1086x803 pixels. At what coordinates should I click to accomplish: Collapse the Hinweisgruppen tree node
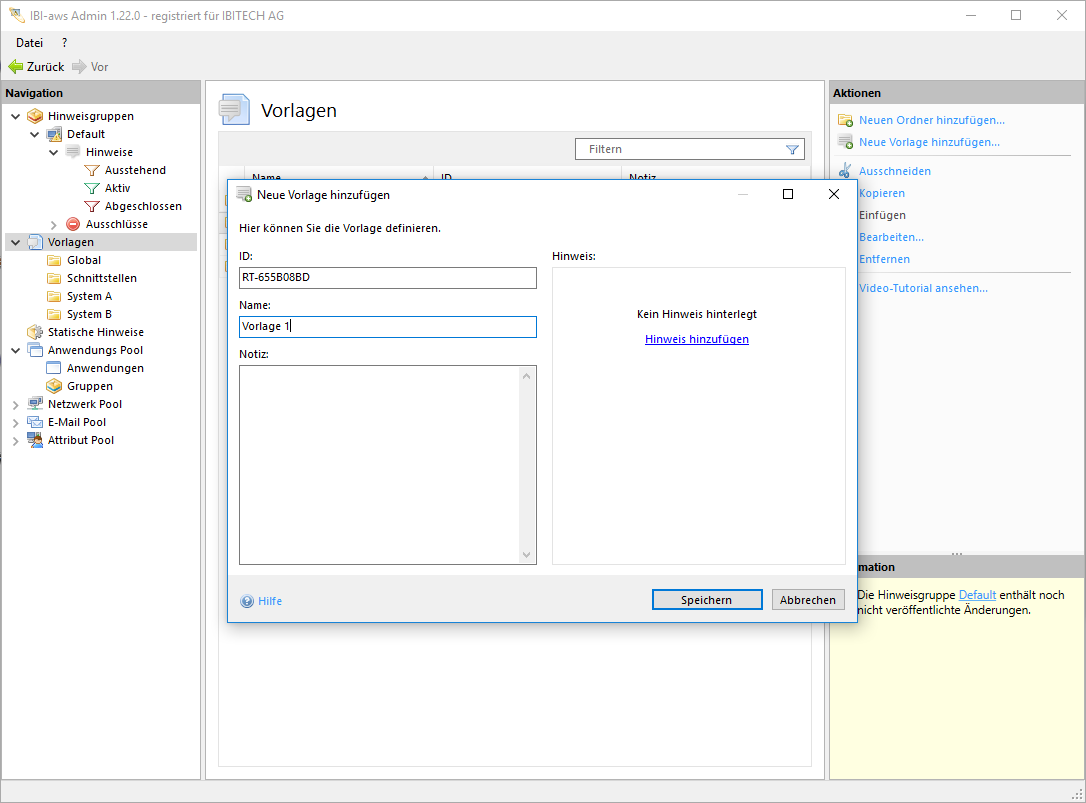pos(16,117)
